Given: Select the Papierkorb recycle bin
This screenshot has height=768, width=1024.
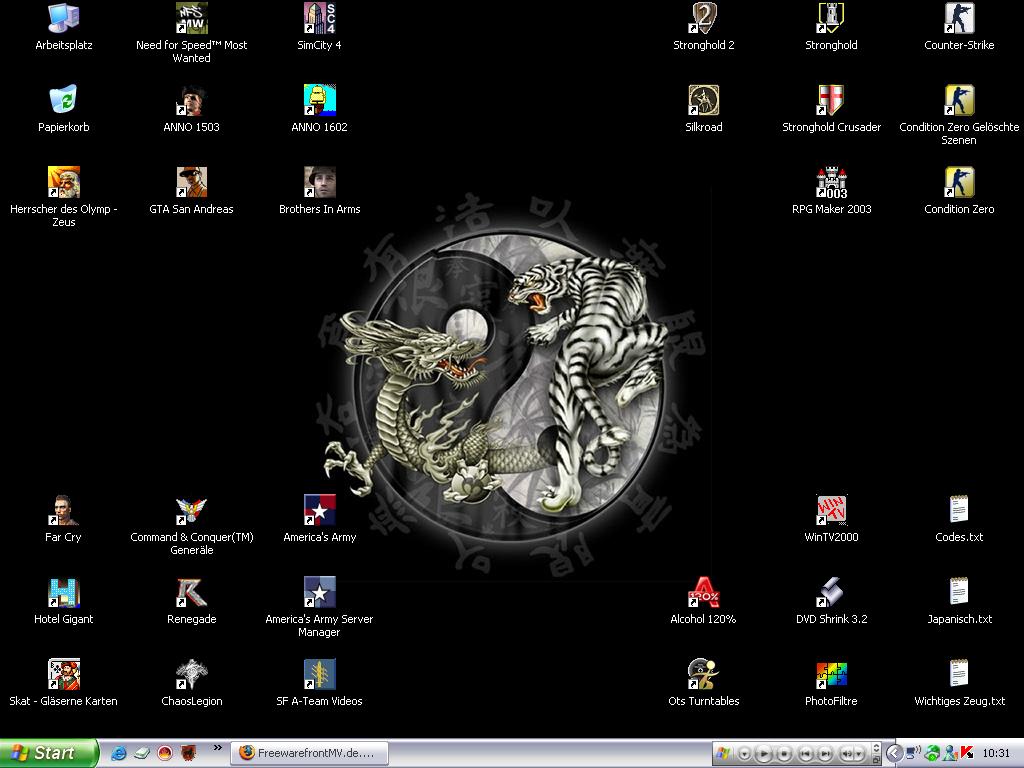Looking at the screenshot, I should pos(63,100).
